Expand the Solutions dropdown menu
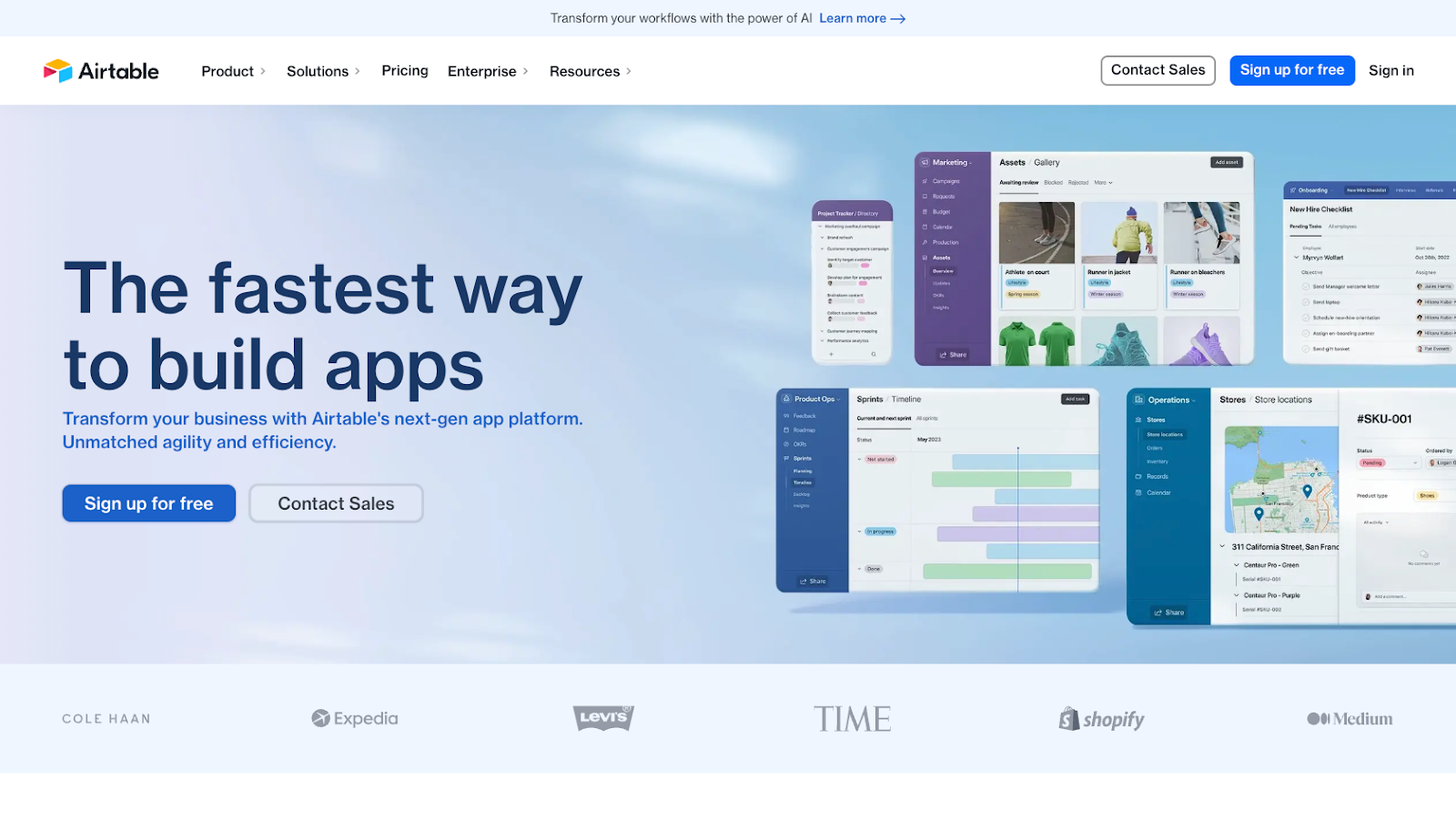 click(x=323, y=71)
